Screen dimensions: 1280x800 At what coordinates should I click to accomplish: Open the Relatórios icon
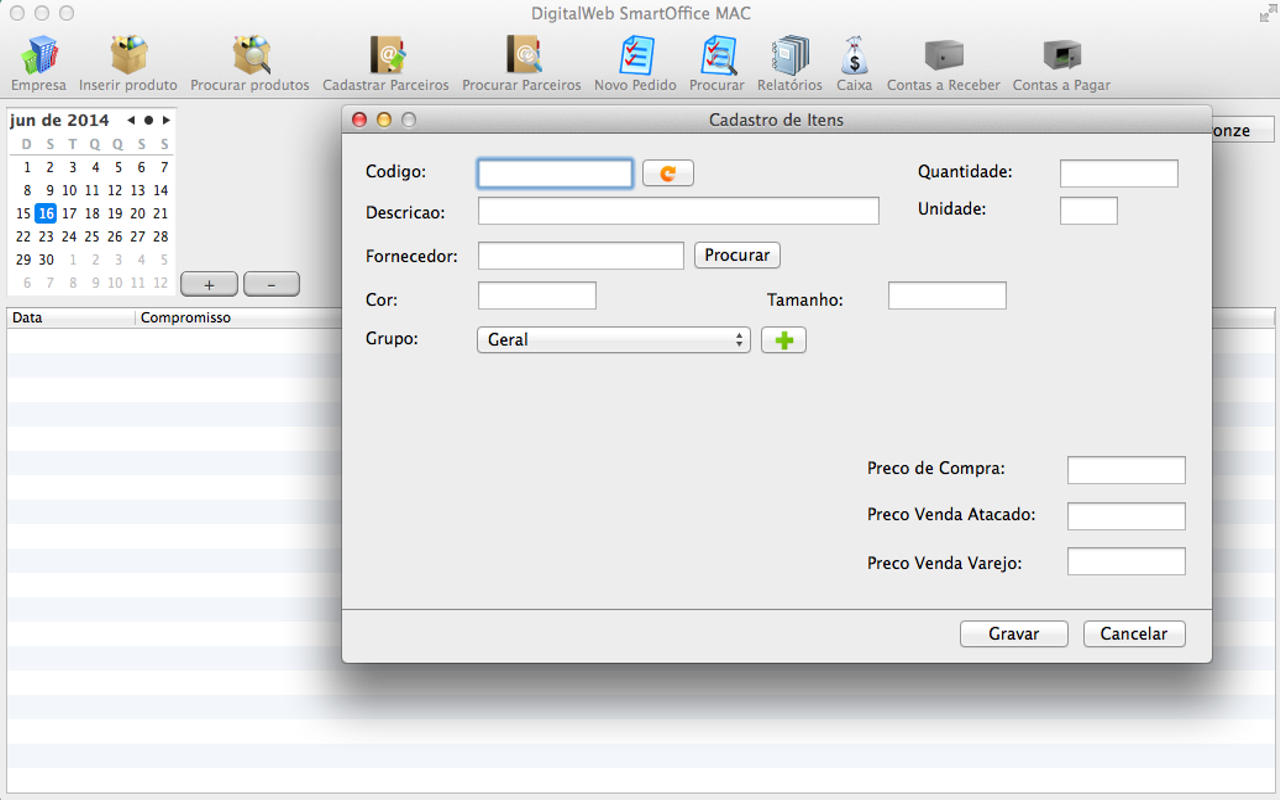pos(789,56)
